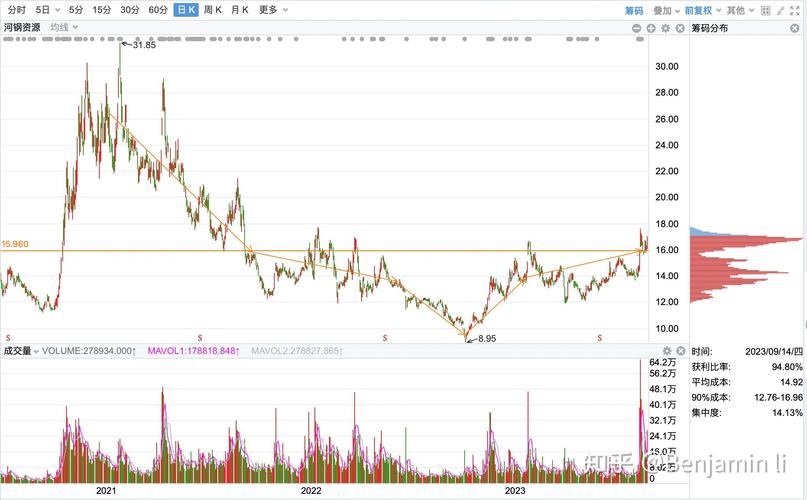Viewport: 807px width, 500px height.
Task: Click the 8.95 low price label
Action: pyautogui.click(x=487, y=339)
